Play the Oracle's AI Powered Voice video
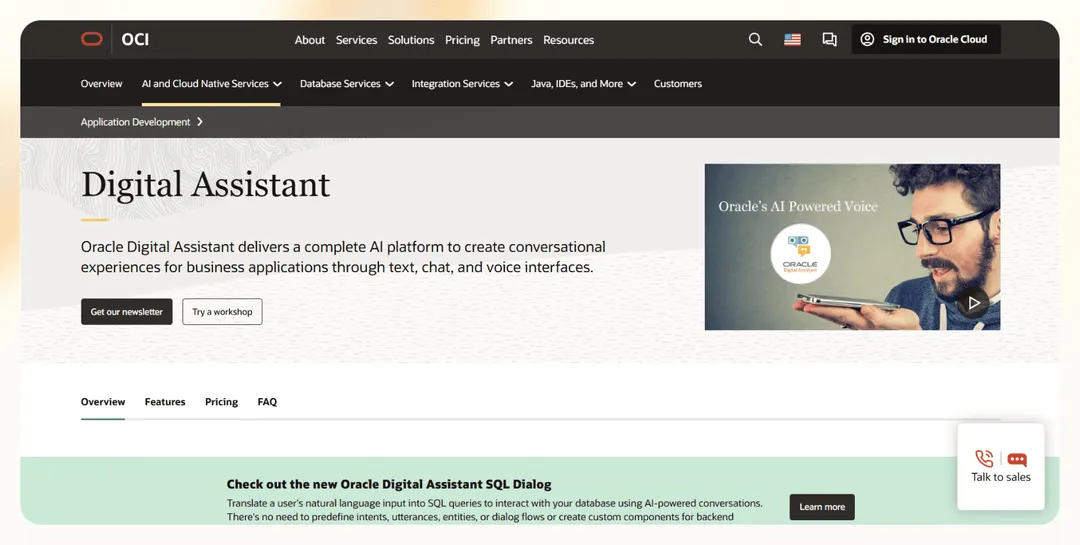The image size is (1080, 545). pos(973,302)
